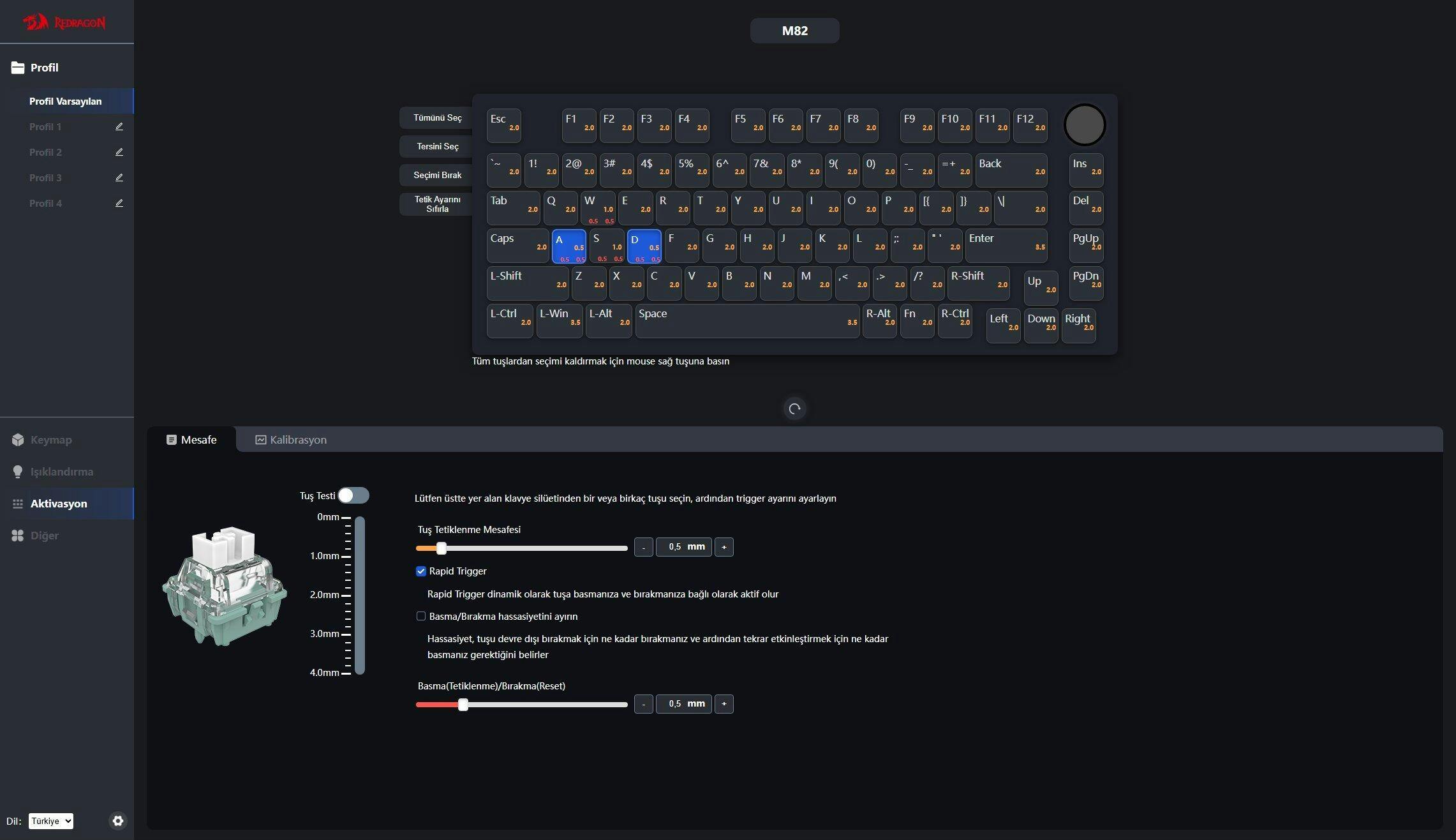This screenshot has width=1456, height=840.
Task: Open the Aktivasyon menu item
Action: [59, 504]
